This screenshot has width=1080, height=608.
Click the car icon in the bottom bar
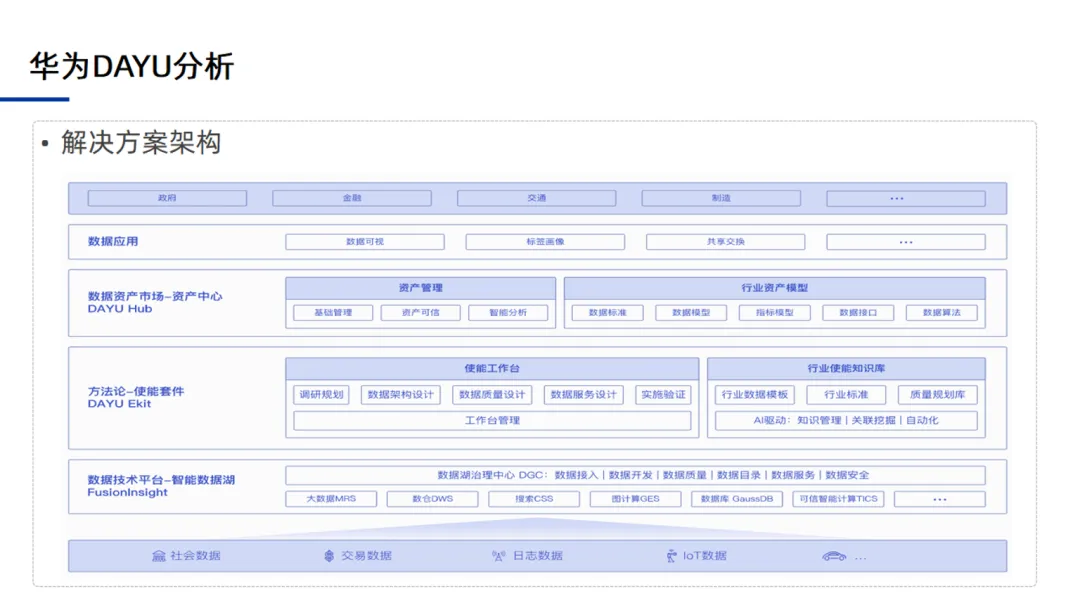(834, 556)
